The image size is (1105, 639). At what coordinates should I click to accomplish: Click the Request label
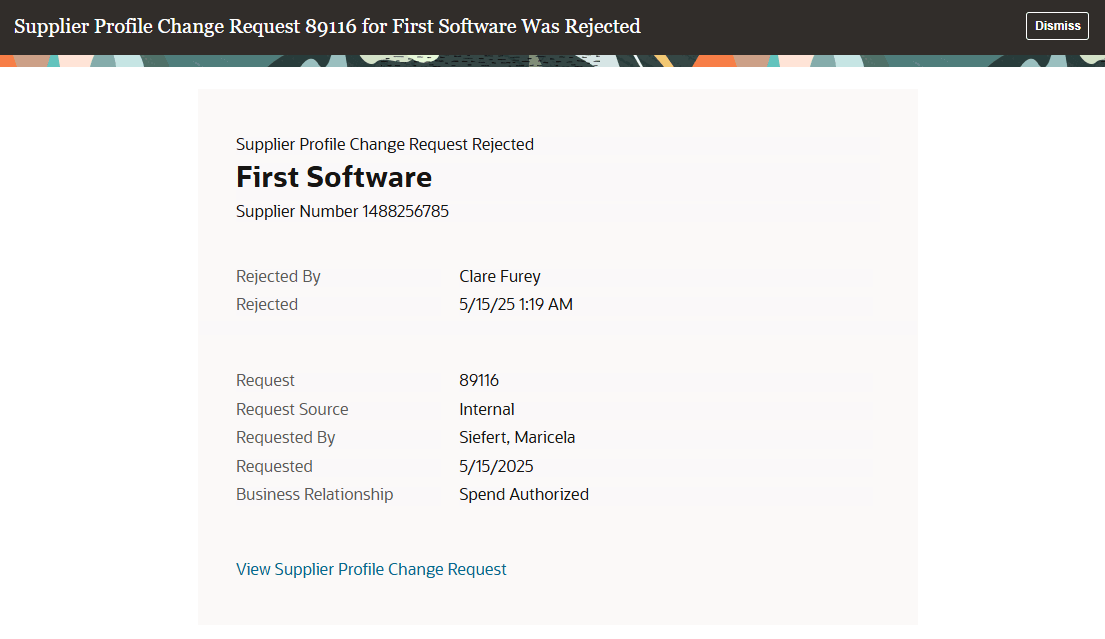pos(265,380)
